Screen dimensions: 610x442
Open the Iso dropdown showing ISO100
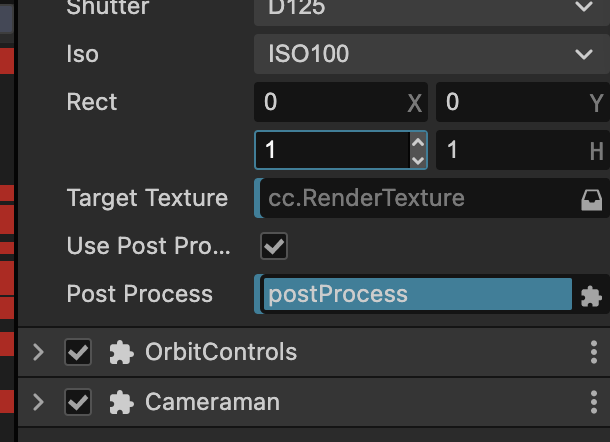click(431, 54)
